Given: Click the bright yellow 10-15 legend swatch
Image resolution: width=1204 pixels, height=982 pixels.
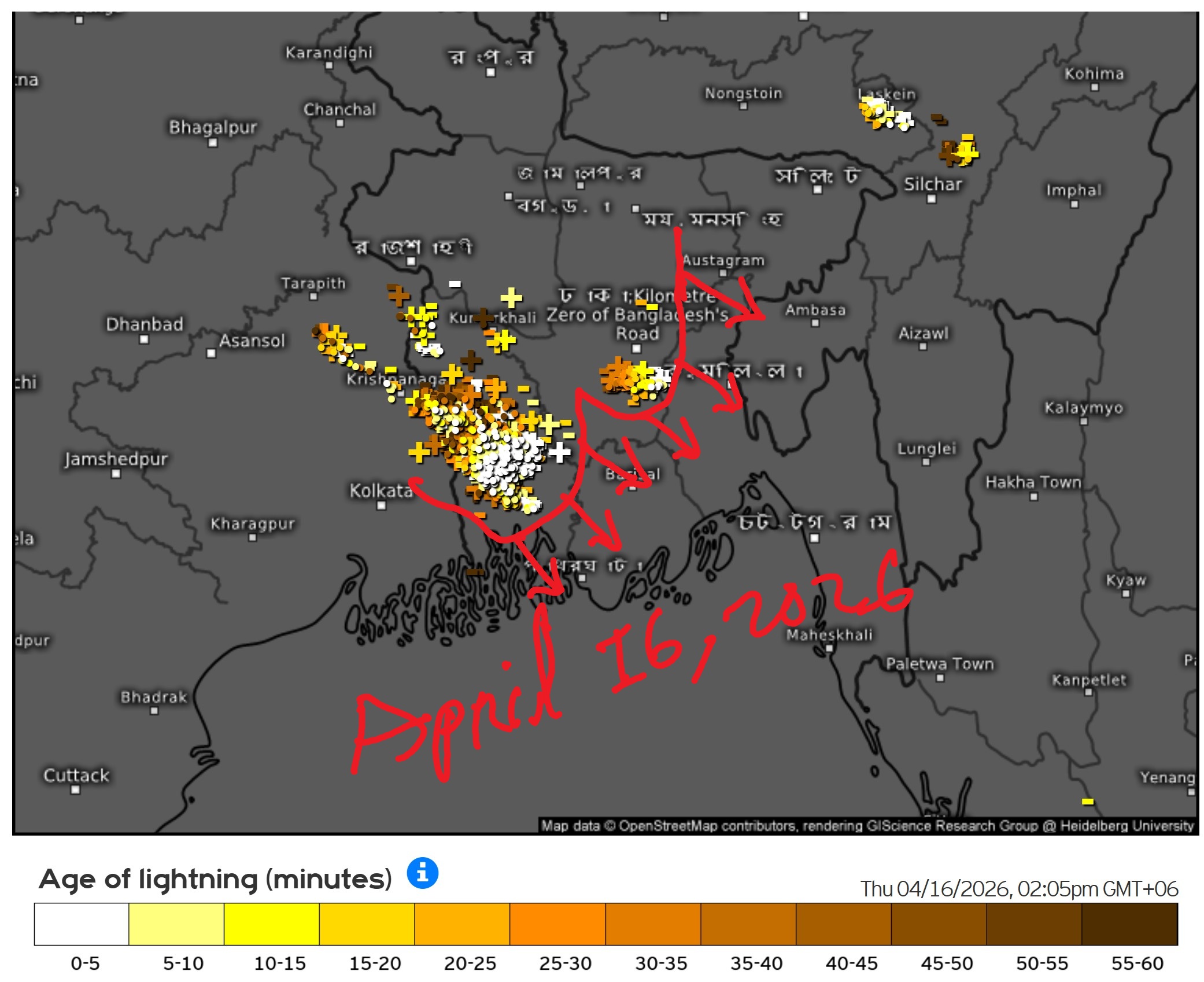Looking at the screenshot, I should coord(271,924).
